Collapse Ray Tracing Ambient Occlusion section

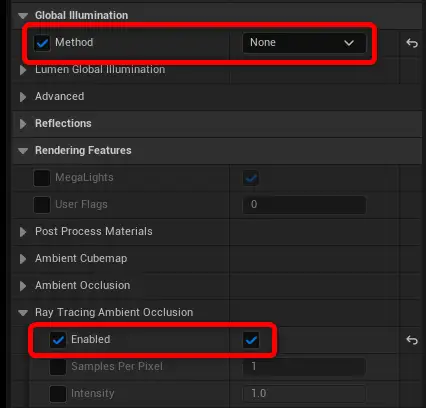[x=23, y=313]
